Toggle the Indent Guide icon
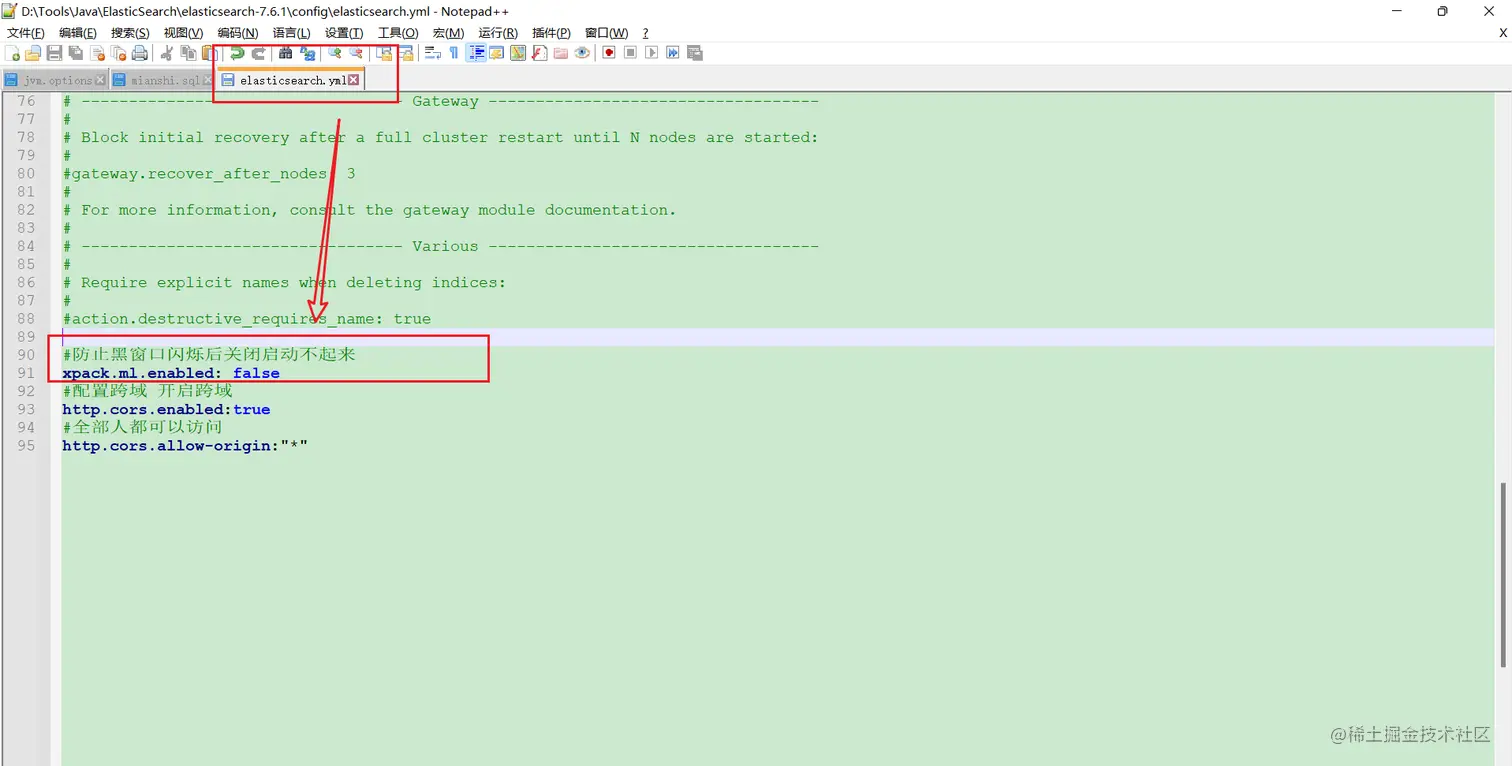Image resolution: width=1512 pixels, height=766 pixels. click(476, 53)
